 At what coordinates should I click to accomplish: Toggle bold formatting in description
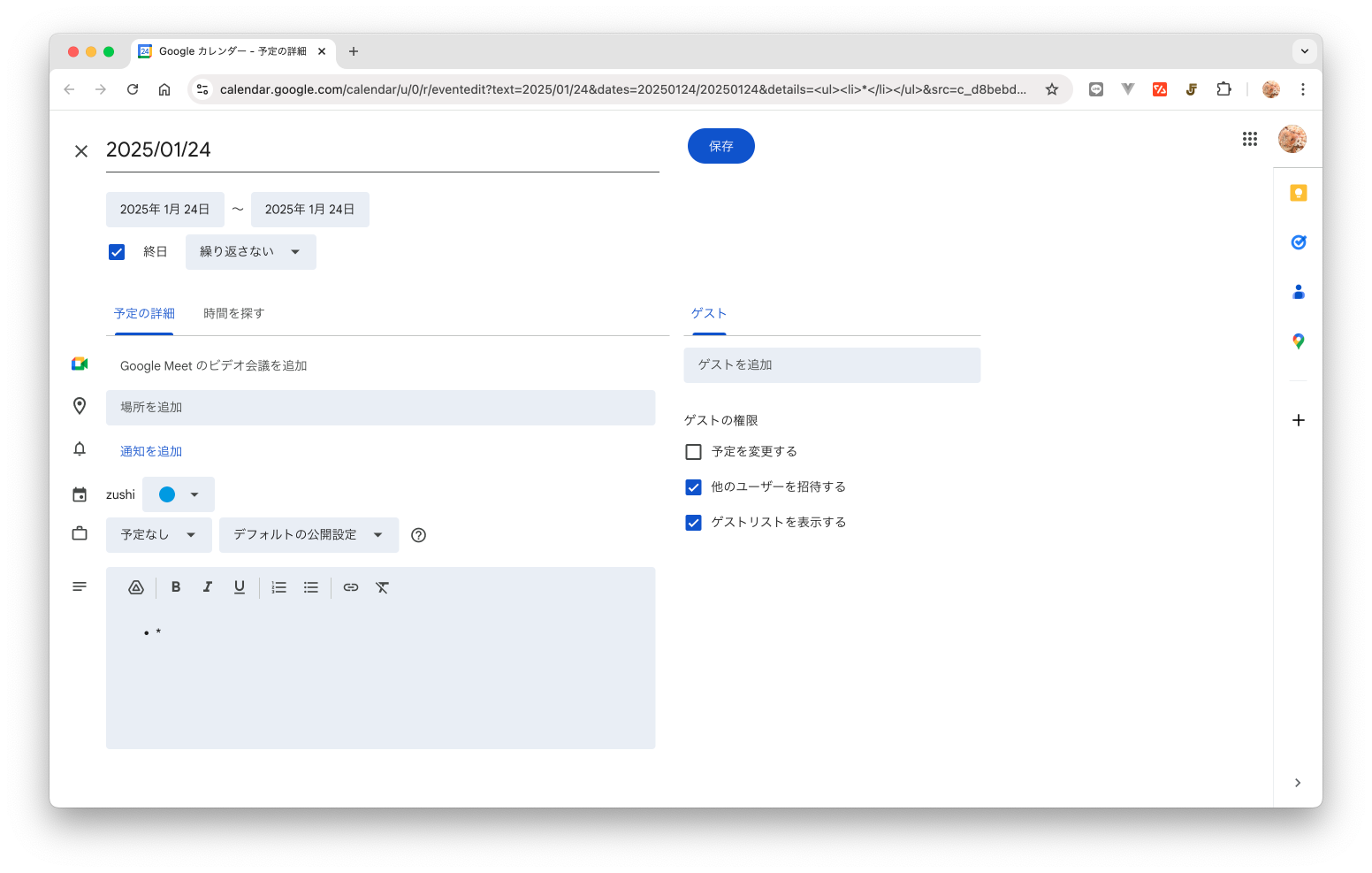[x=176, y=587]
